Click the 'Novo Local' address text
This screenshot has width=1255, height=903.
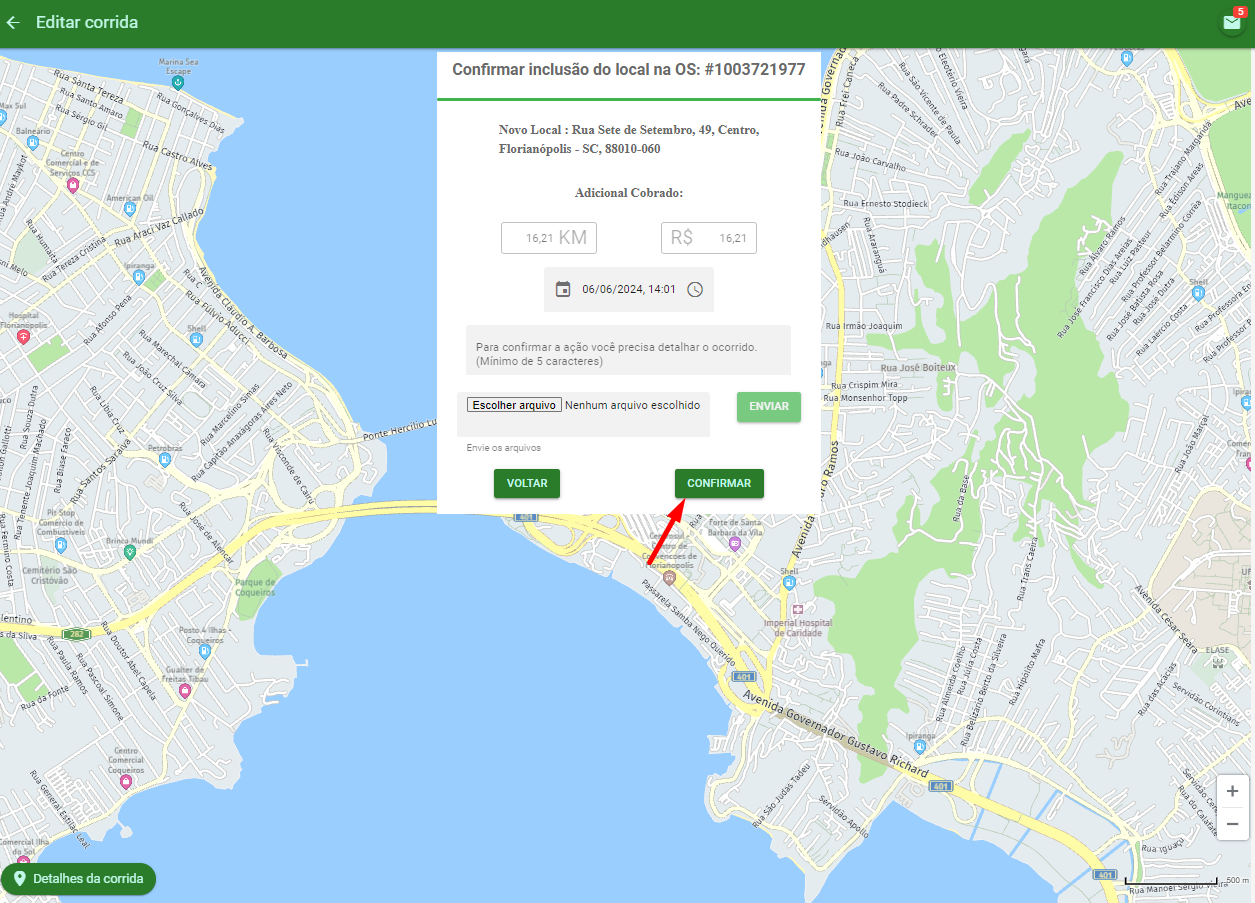[629, 140]
